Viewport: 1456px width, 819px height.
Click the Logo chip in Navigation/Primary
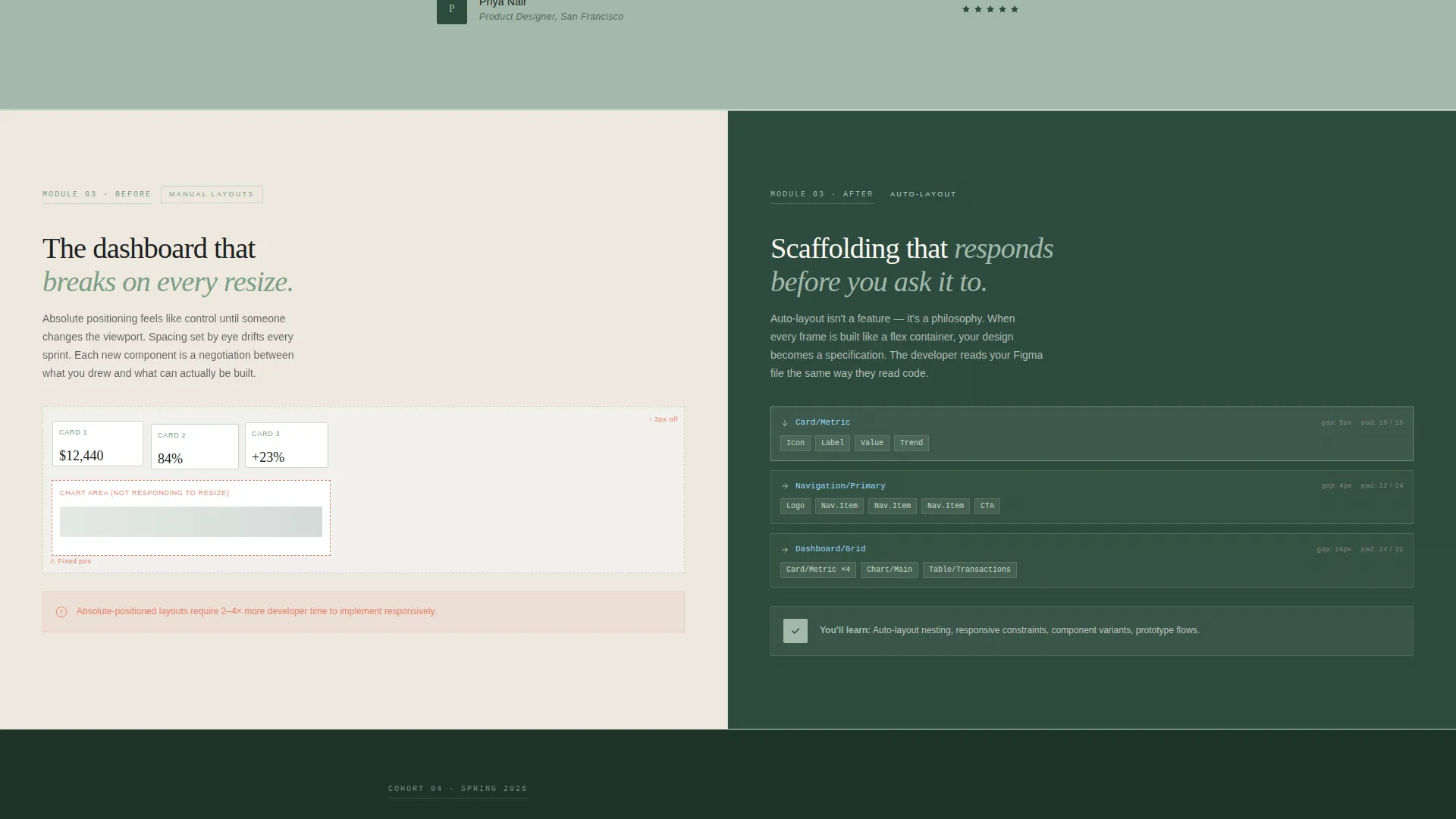795,506
